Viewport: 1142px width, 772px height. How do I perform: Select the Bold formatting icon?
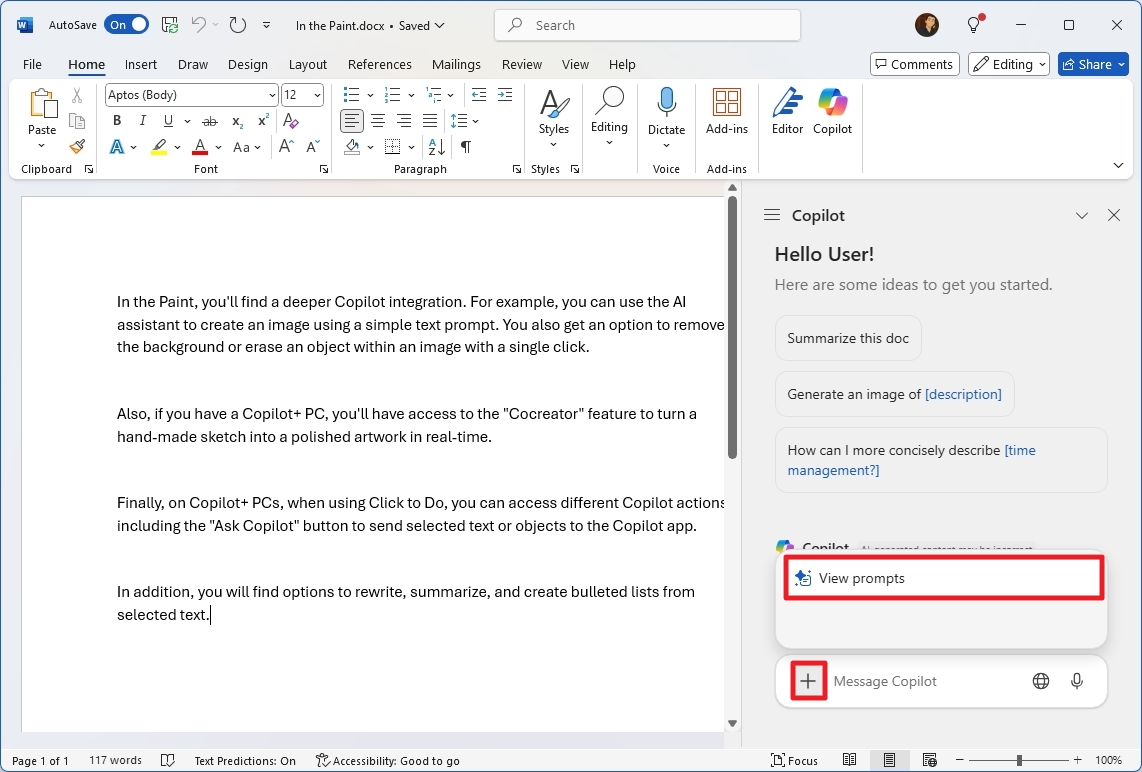[x=117, y=120]
